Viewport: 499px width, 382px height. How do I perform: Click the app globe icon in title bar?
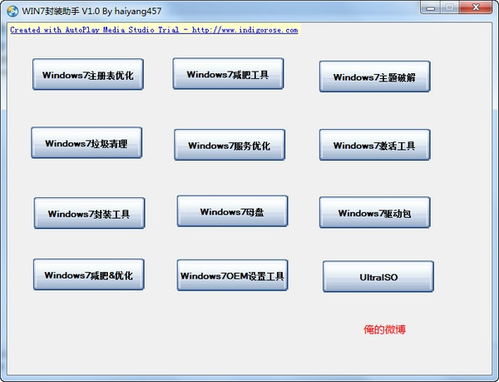[x=13, y=11]
